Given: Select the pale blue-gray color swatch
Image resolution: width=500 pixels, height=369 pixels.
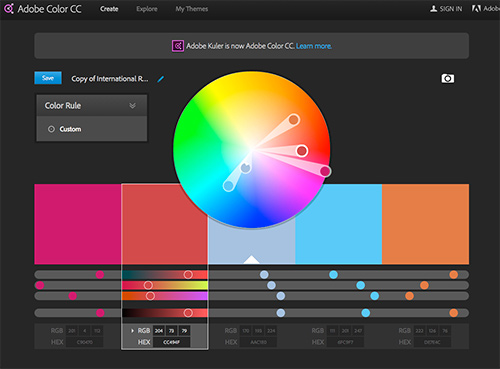Looking at the screenshot, I should pos(252,245).
